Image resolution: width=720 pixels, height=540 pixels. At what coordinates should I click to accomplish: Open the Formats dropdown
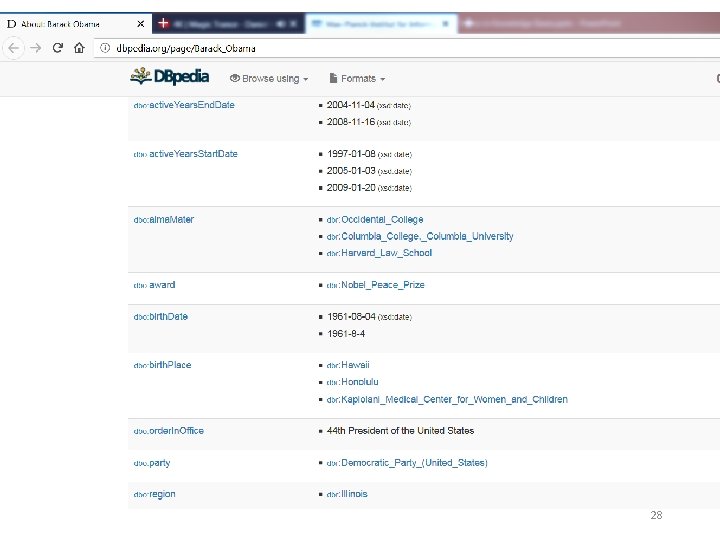(357, 79)
